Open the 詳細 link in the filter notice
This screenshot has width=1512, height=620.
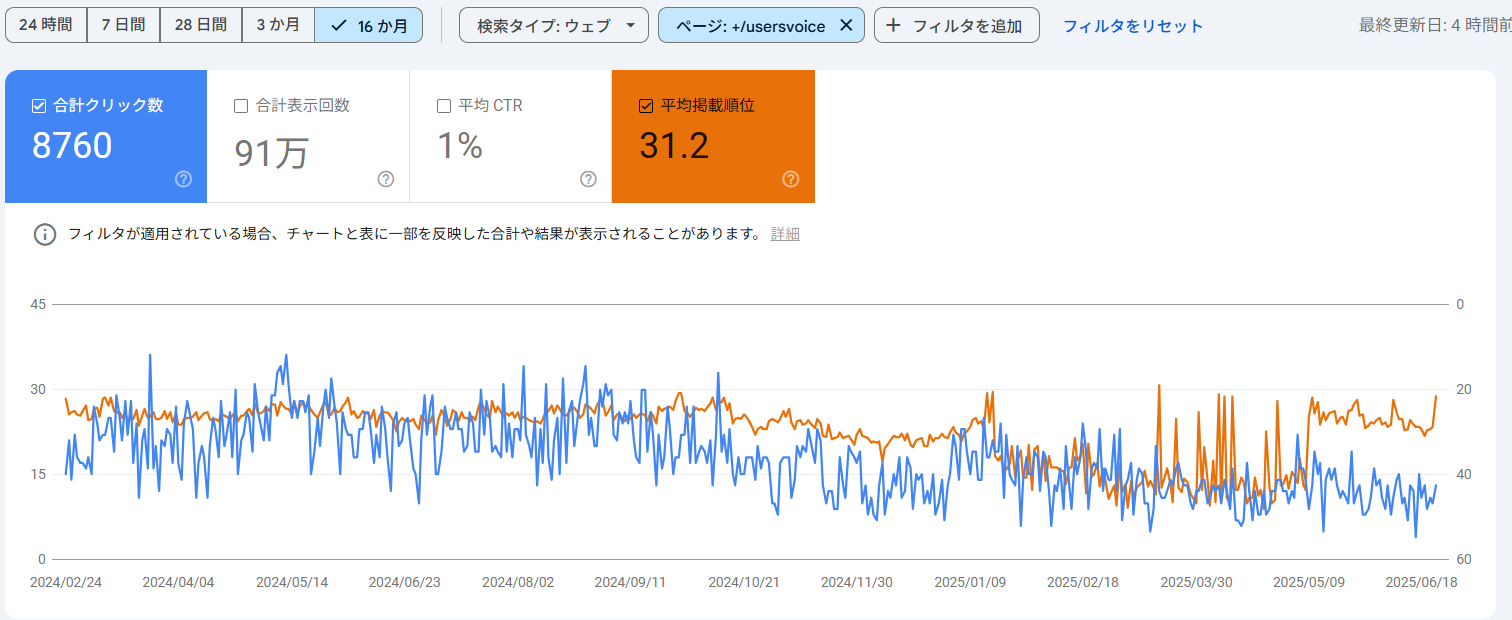[x=785, y=234]
